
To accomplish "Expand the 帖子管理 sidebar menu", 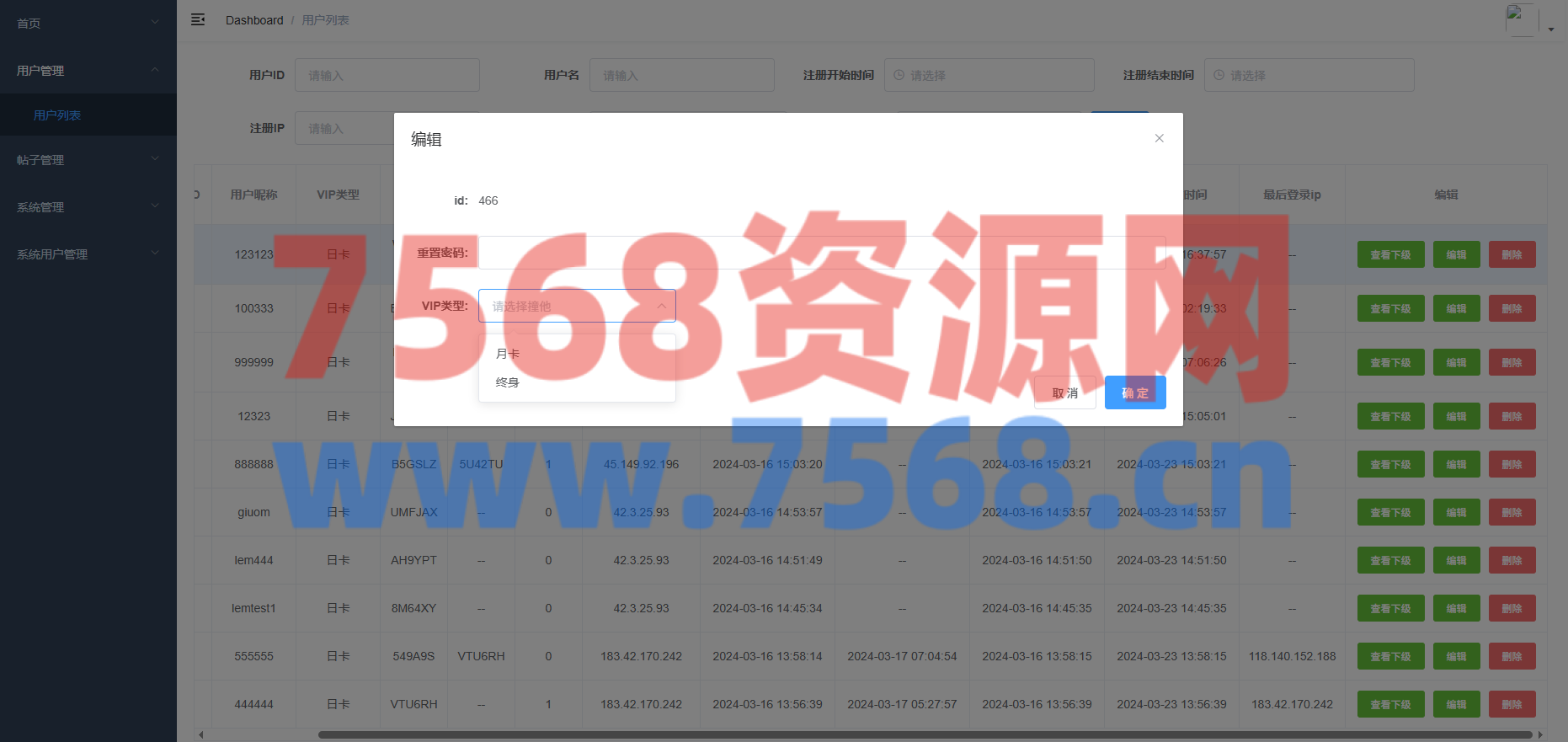I will tap(88, 159).
